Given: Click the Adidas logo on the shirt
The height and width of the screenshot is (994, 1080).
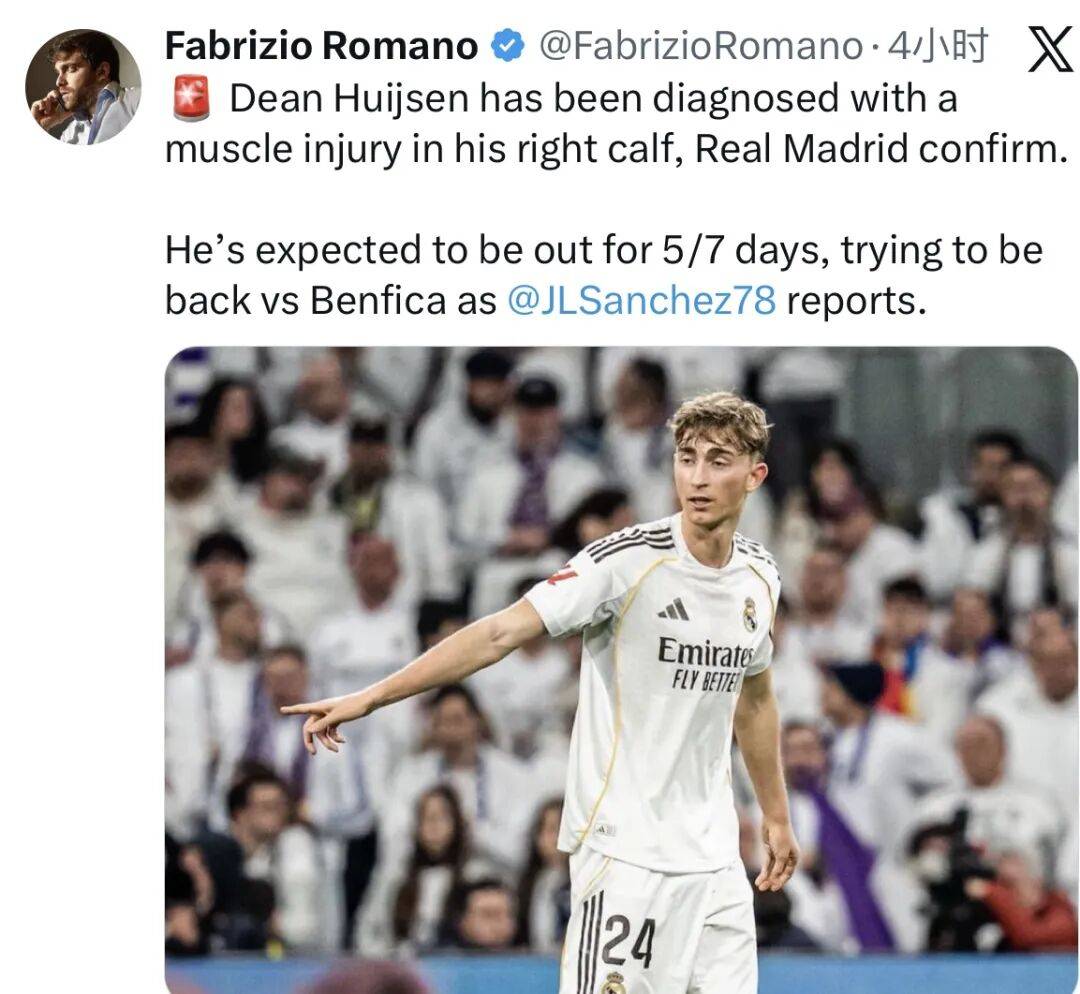Looking at the screenshot, I should pyautogui.click(x=674, y=610).
